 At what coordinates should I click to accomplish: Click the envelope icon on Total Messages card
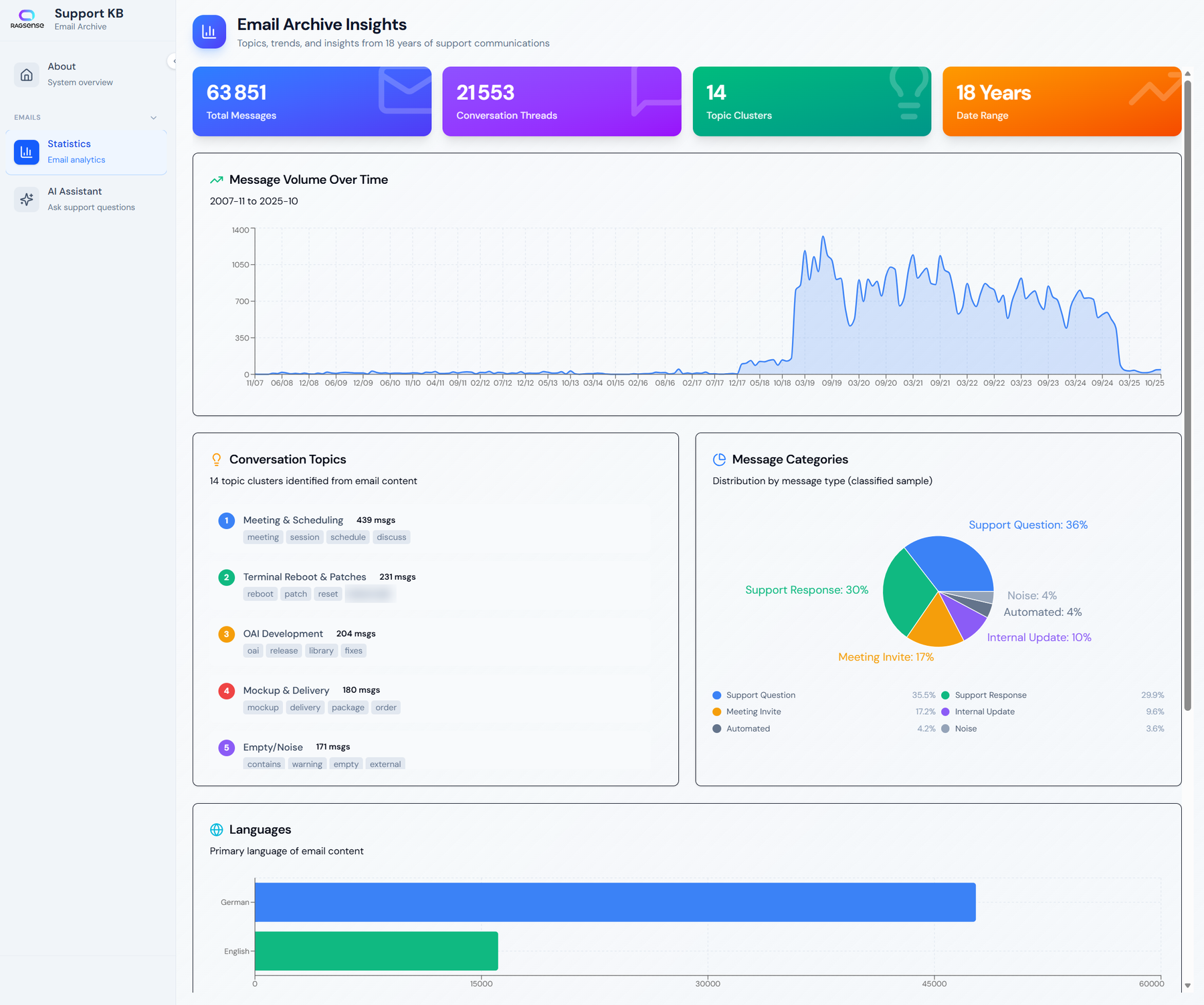[405, 91]
